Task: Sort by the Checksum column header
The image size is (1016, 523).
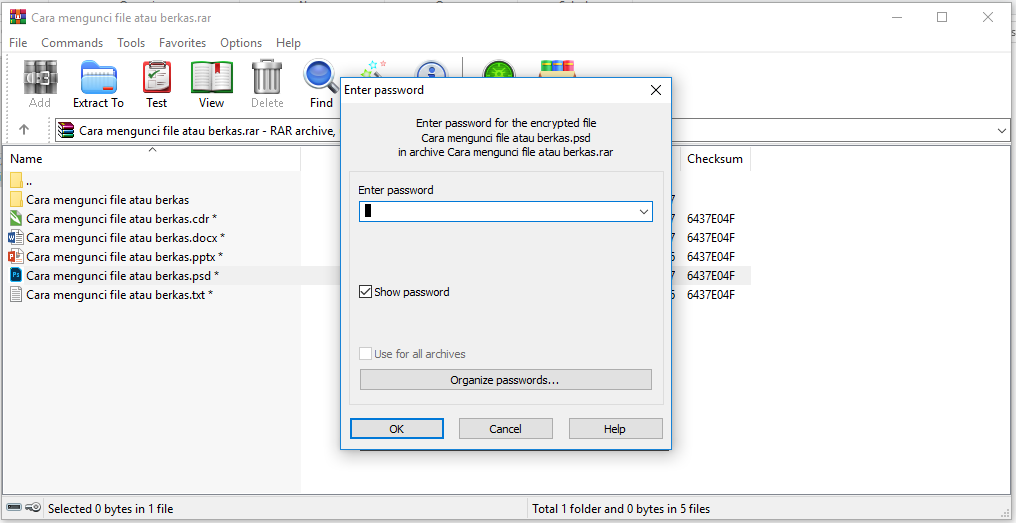Action: pos(715,159)
